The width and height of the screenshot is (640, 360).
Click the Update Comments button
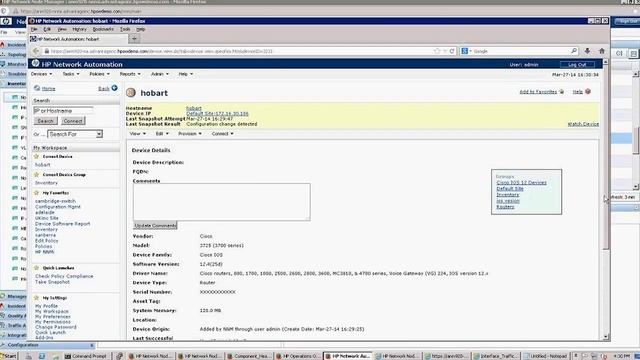tap(155, 225)
